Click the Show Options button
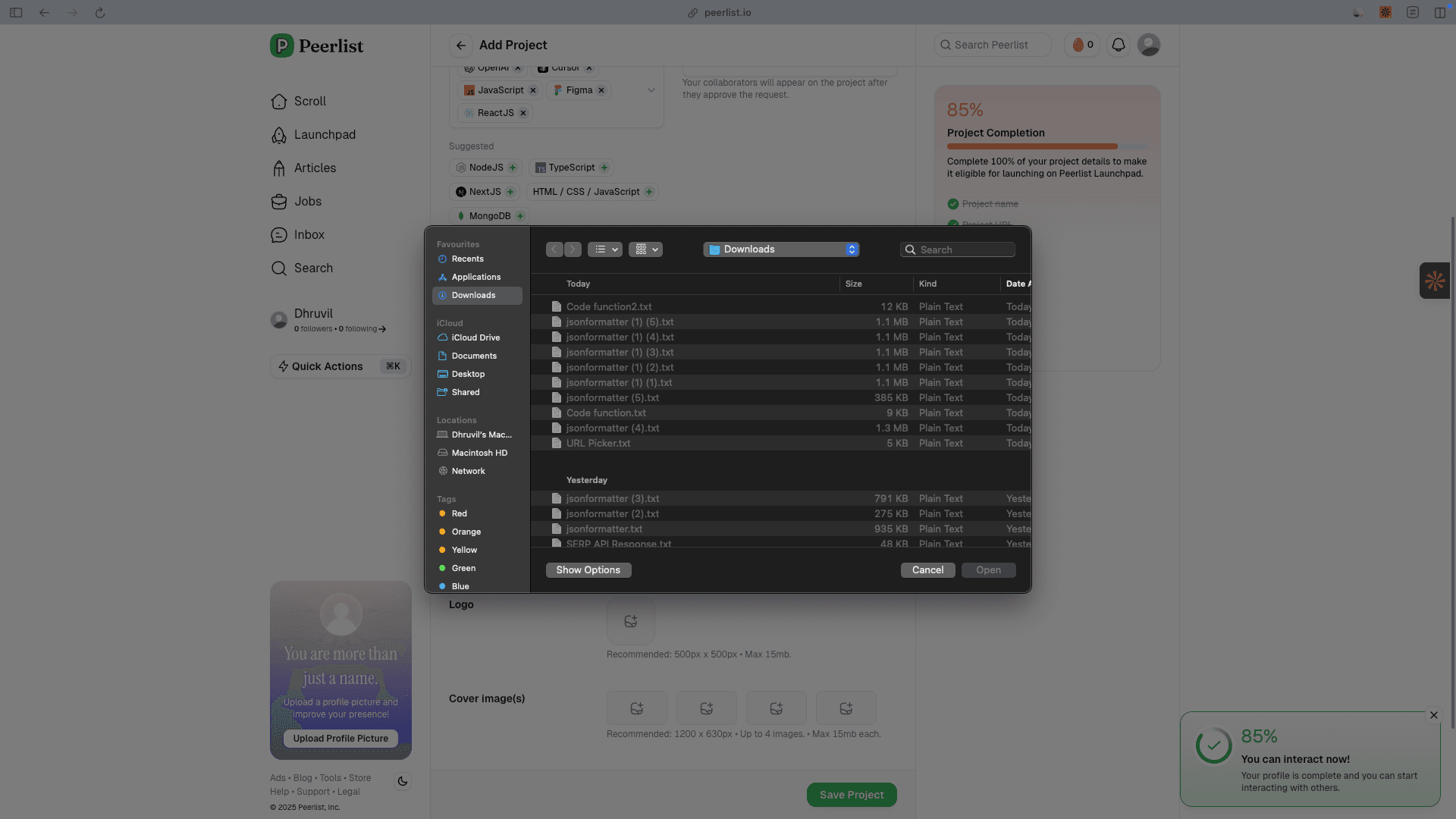The width and height of the screenshot is (1456, 819). pyautogui.click(x=588, y=570)
